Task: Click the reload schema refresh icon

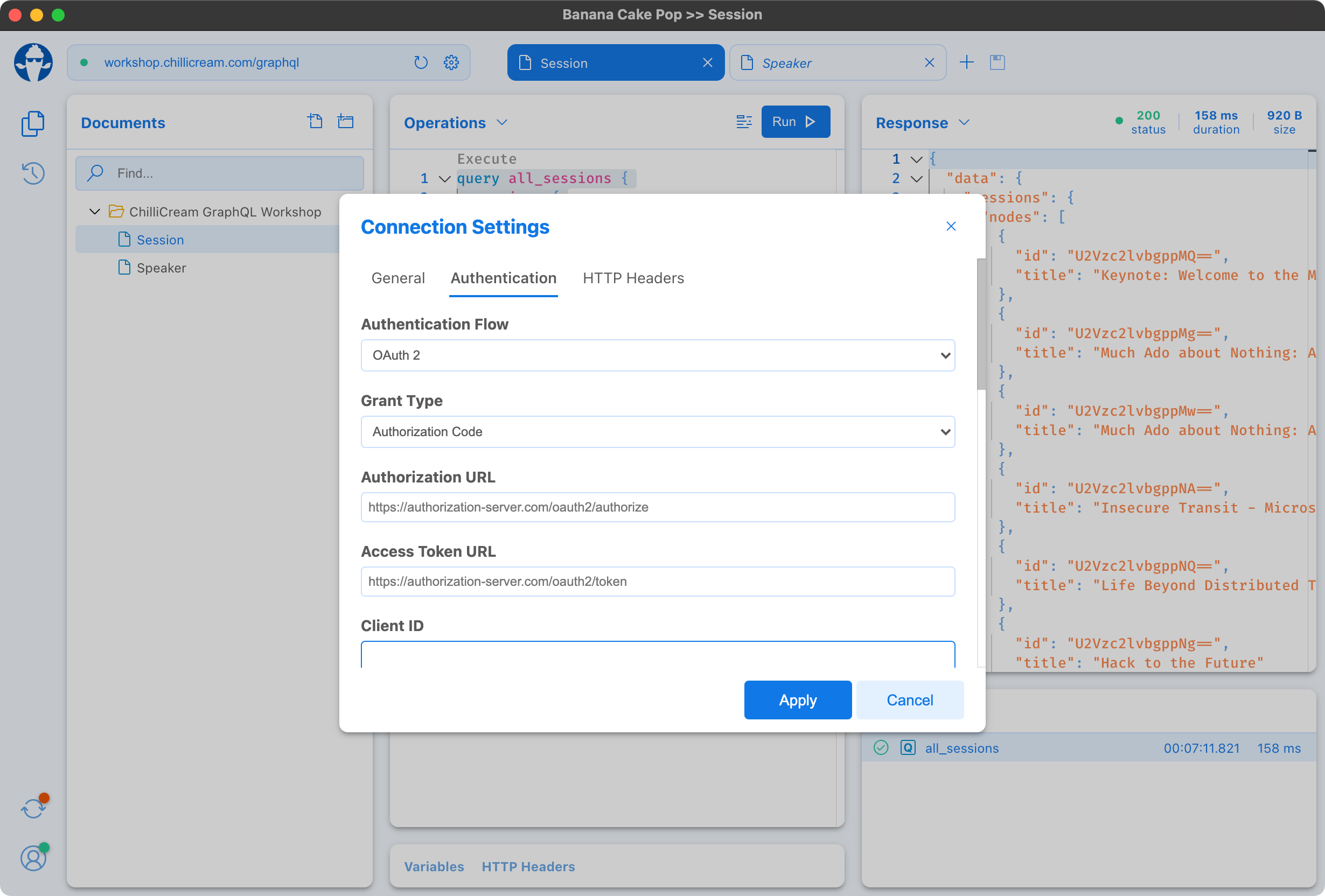Action: [x=421, y=62]
